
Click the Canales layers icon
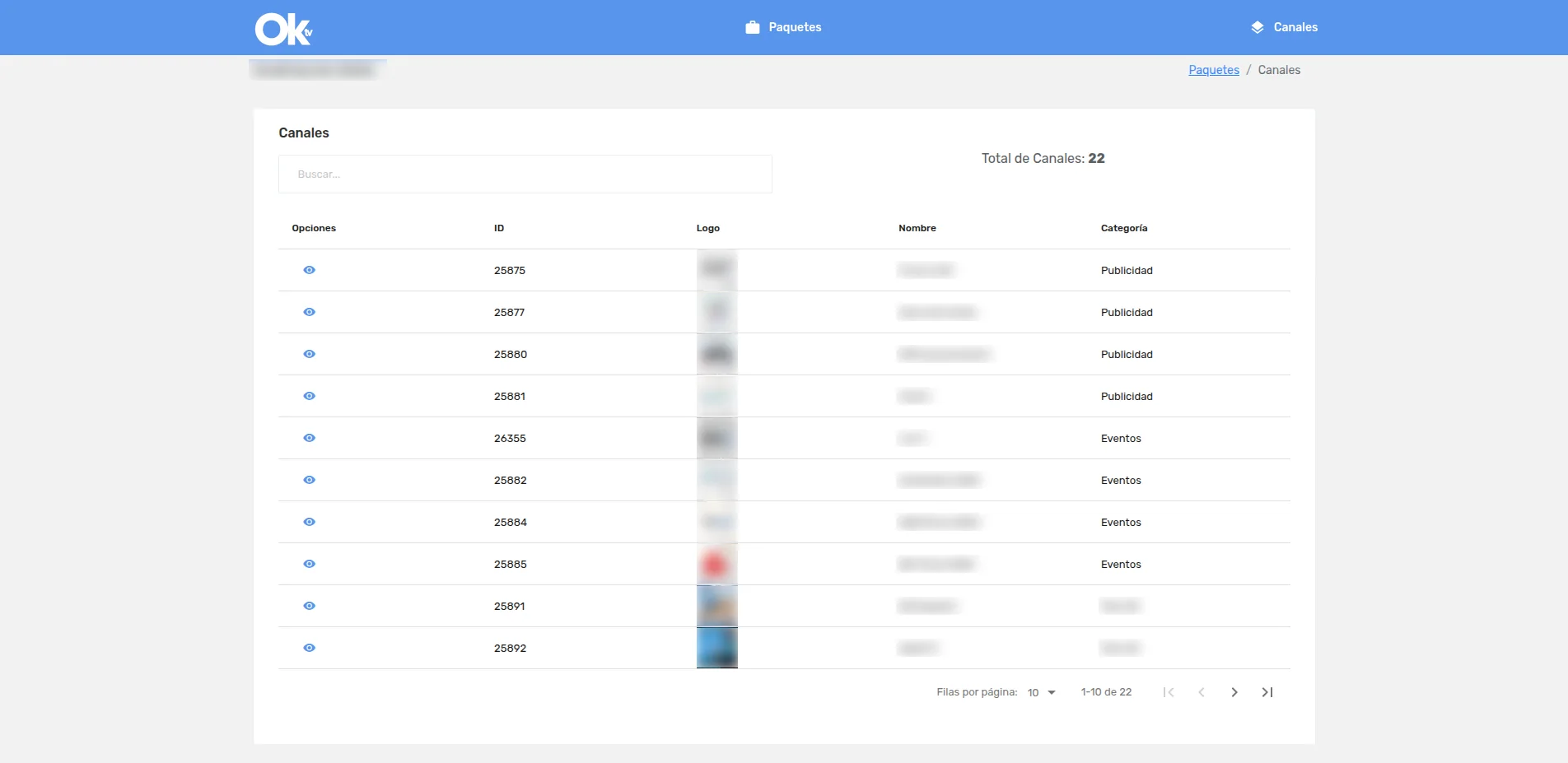1258,27
